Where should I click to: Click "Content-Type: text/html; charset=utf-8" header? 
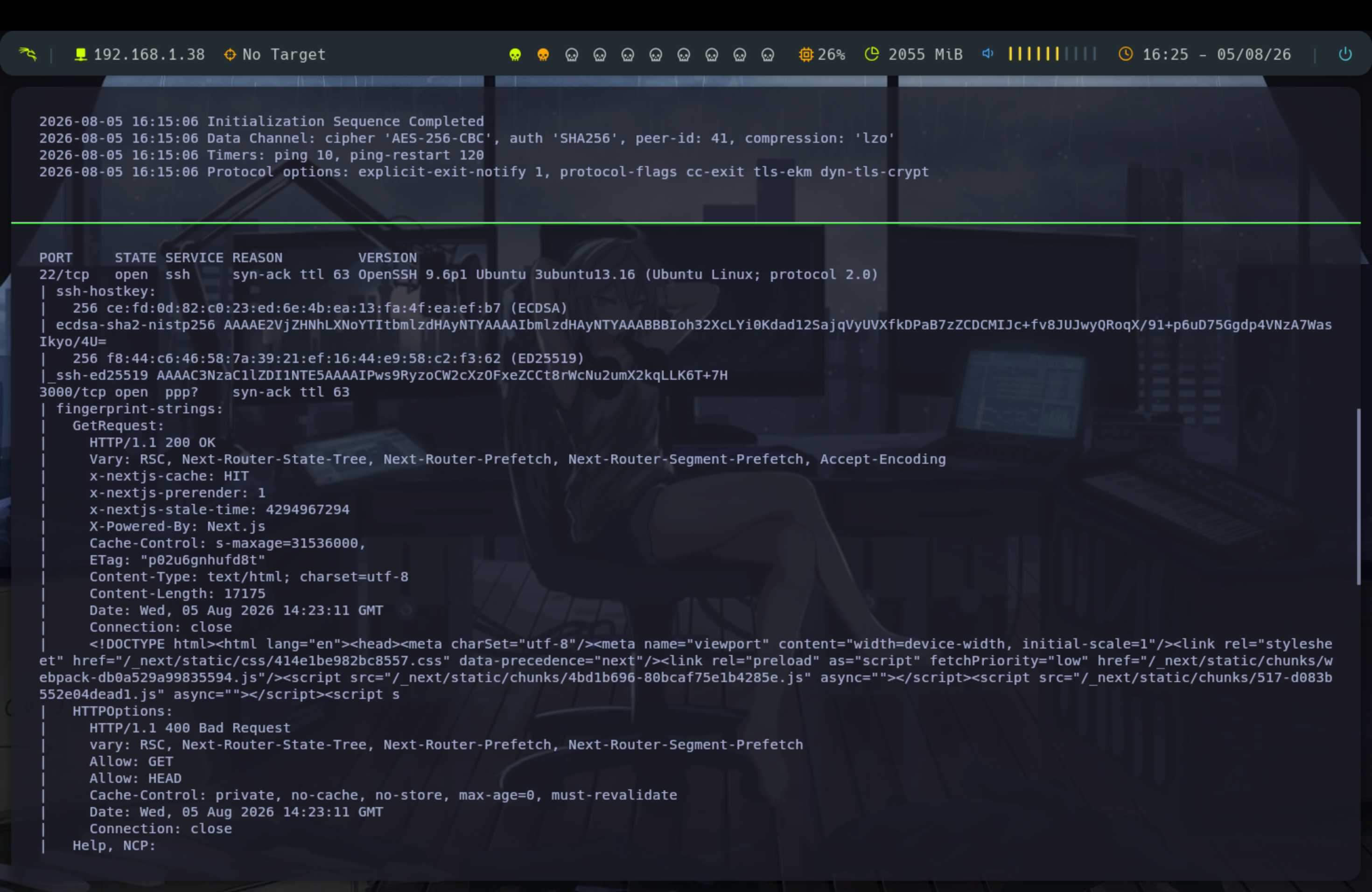249,576
